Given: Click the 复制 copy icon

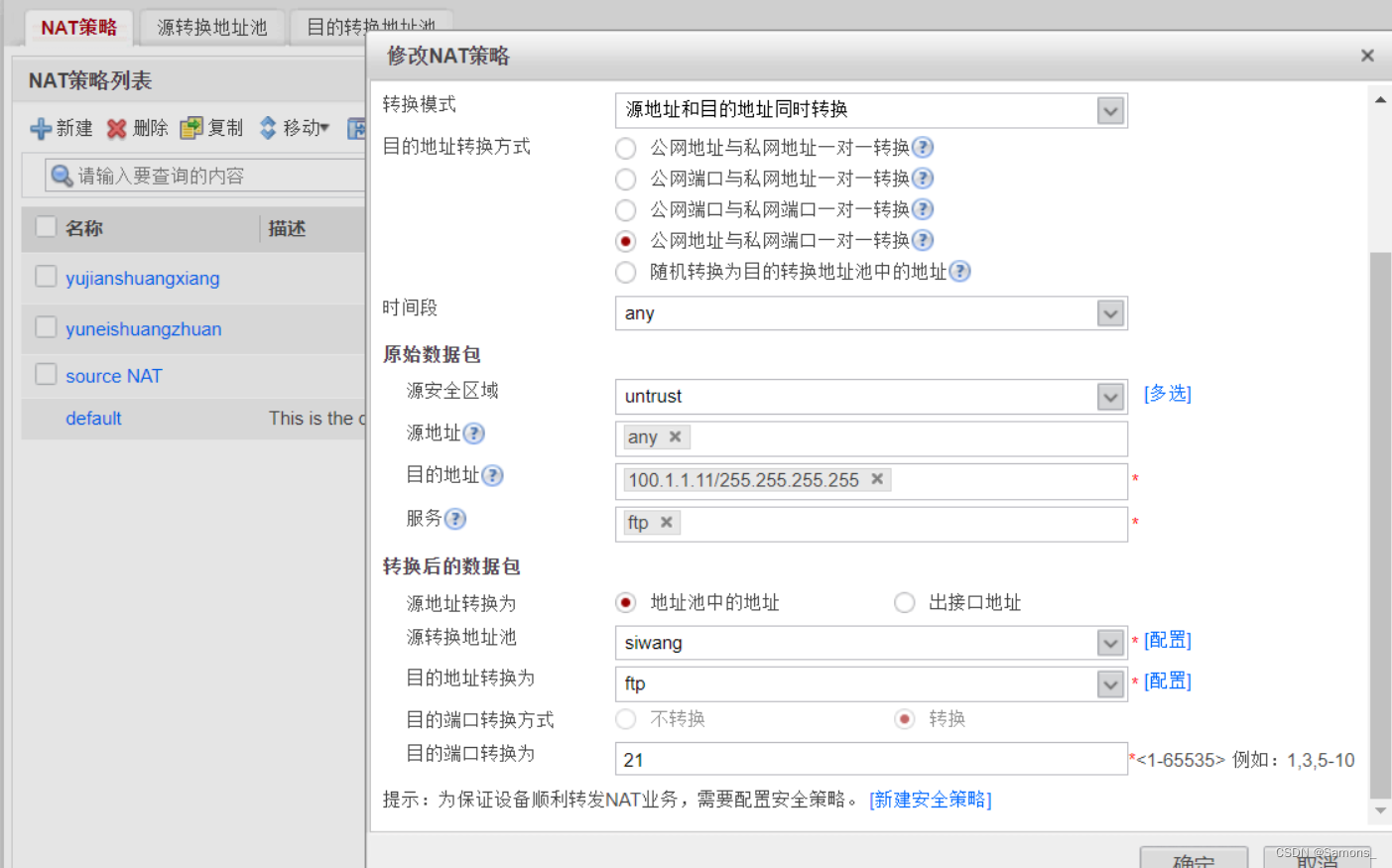Looking at the screenshot, I should [x=190, y=128].
